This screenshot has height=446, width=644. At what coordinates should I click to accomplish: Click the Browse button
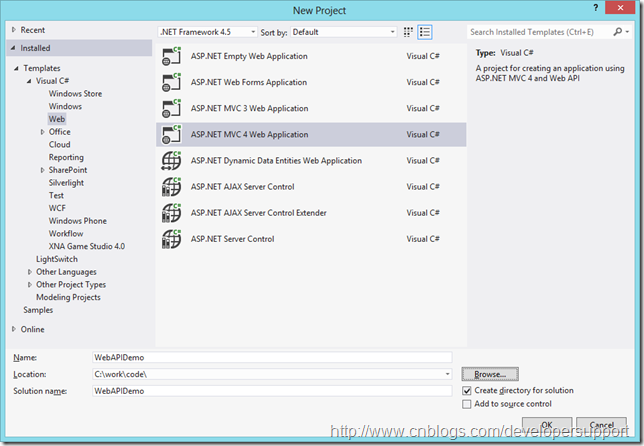[x=490, y=374]
